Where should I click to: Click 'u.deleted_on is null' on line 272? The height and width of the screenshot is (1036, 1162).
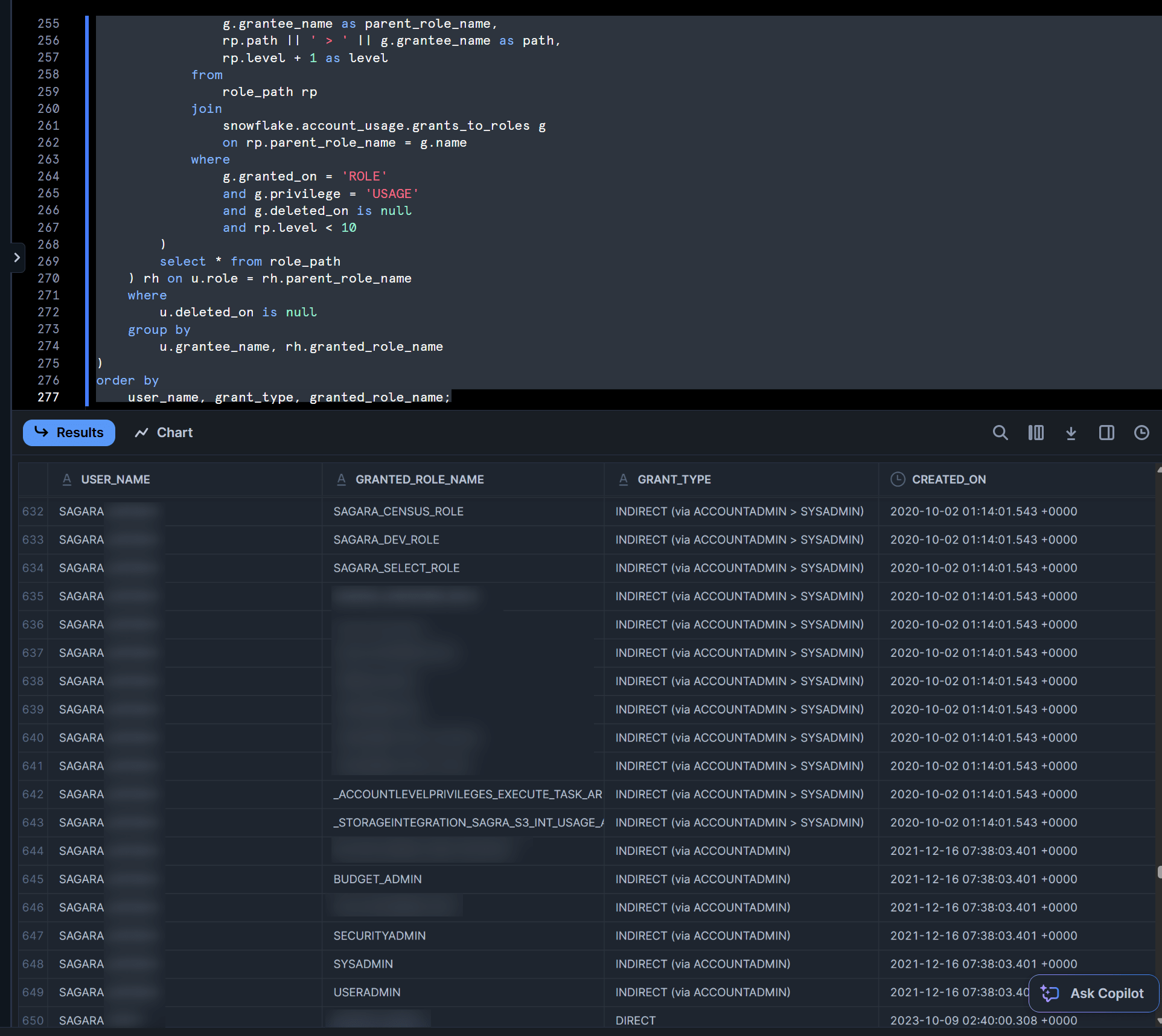(x=238, y=312)
